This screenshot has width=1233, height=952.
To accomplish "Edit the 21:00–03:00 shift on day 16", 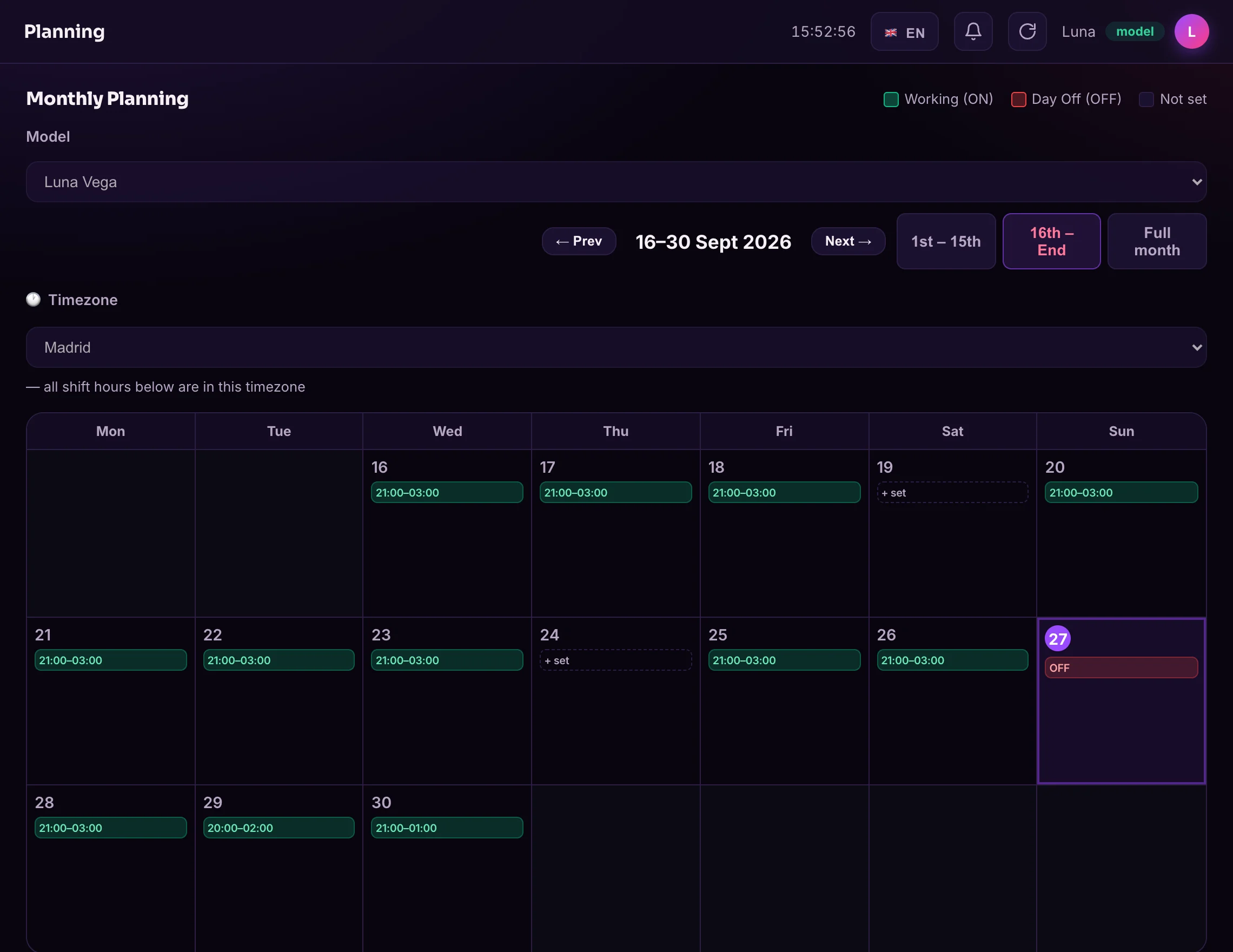I will pyautogui.click(x=447, y=492).
